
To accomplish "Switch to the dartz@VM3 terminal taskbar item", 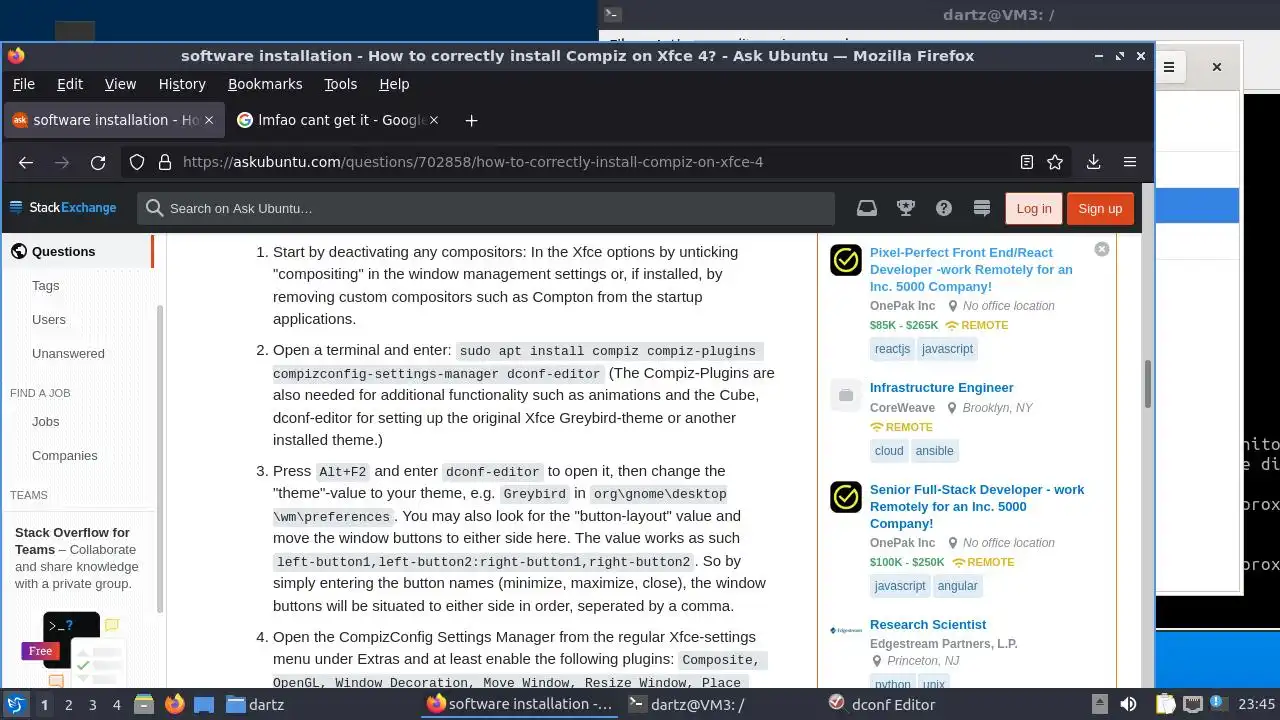I will [687, 705].
